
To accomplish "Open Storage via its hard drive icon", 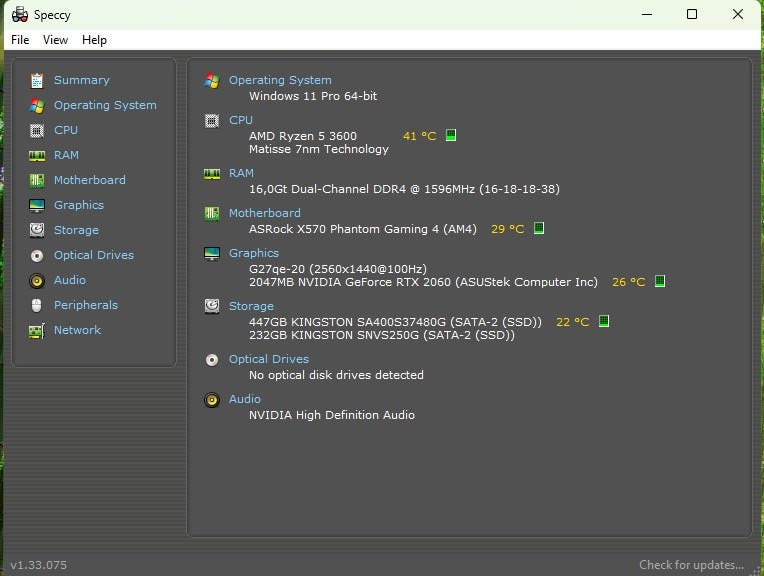I will click(x=37, y=230).
